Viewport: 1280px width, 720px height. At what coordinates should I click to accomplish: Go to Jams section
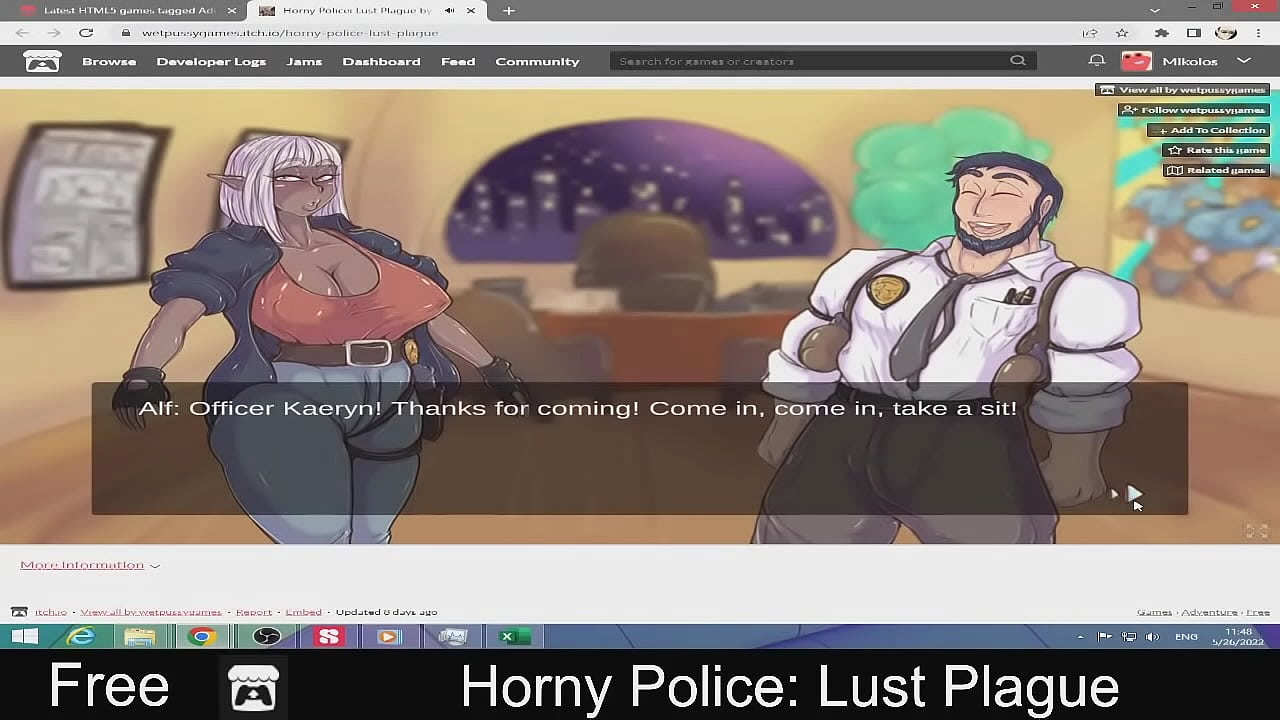304,61
